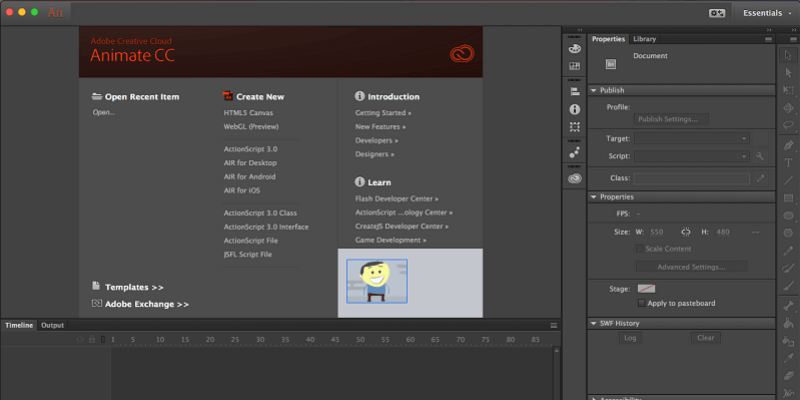Select the Ink Bottle tool

[788, 340]
